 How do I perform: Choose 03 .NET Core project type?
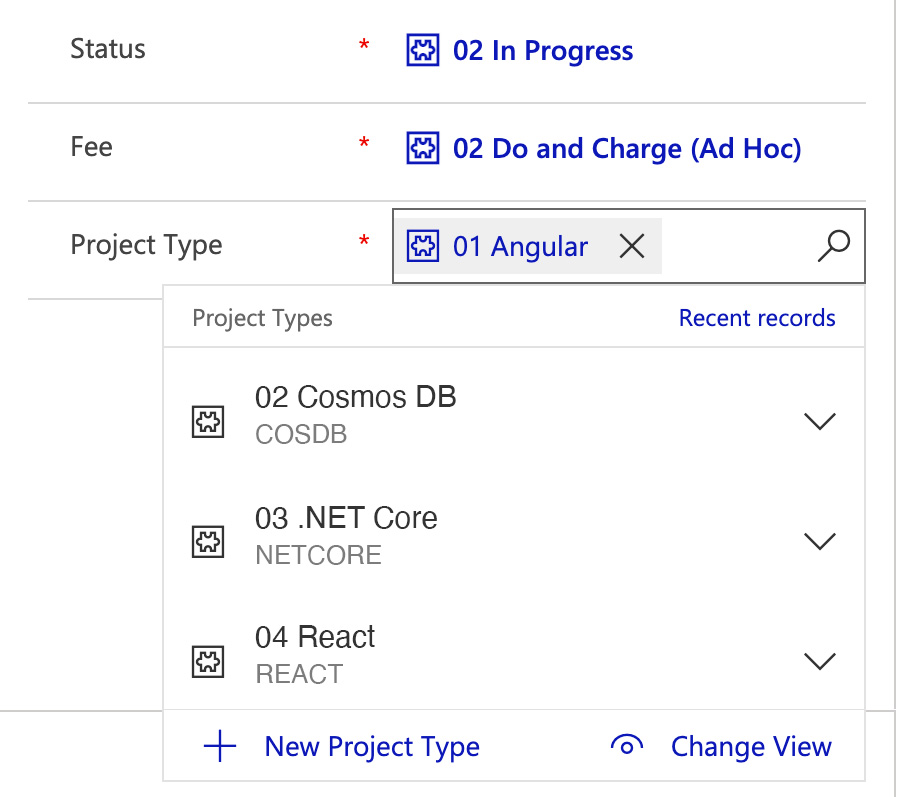[x=346, y=518]
